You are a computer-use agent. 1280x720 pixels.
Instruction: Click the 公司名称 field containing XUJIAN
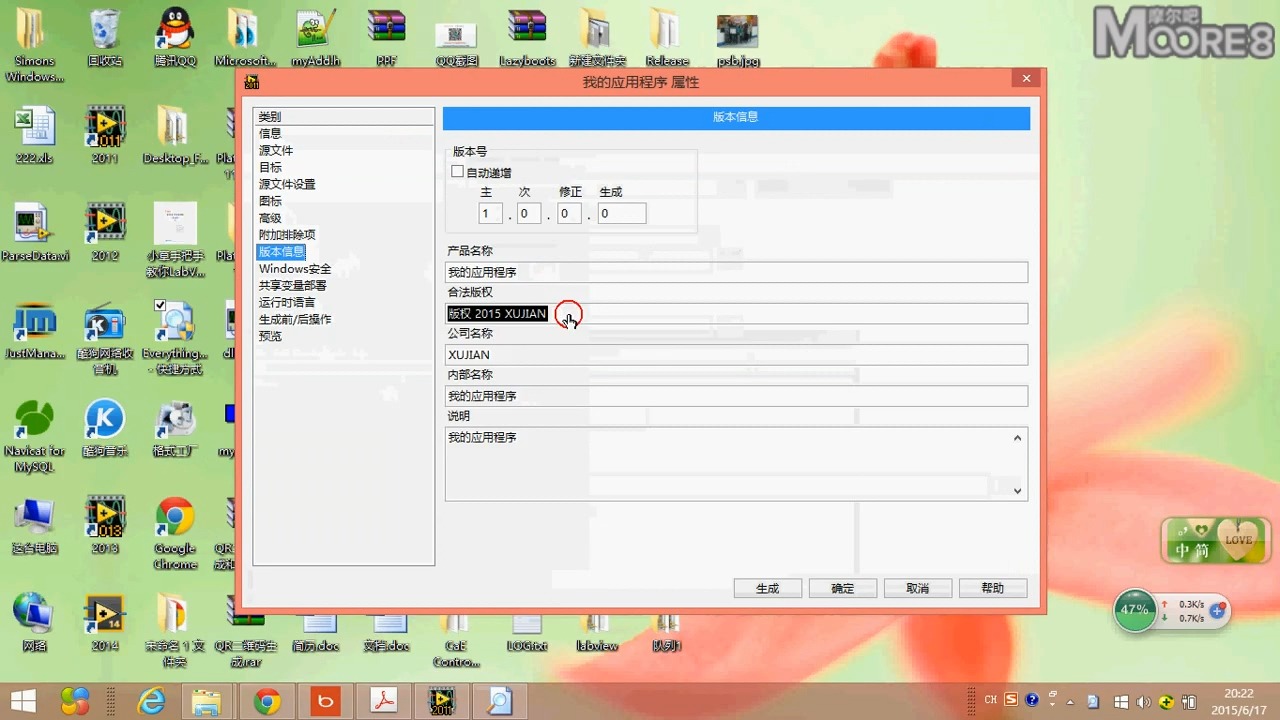tap(736, 354)
